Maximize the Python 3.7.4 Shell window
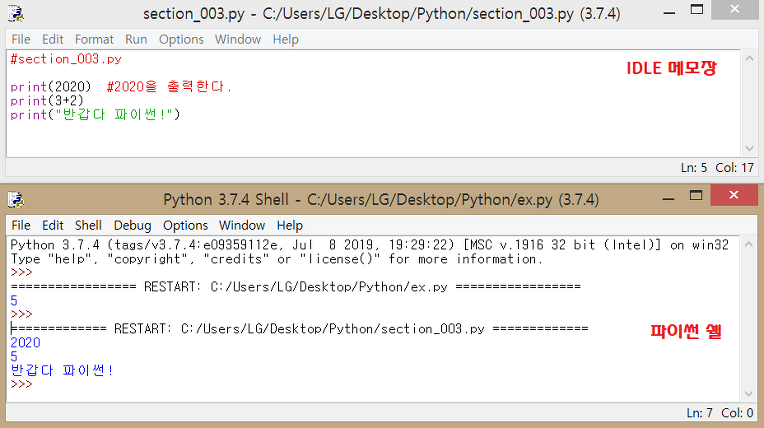The height and width of the screenshot is (428, 764). (696, 196)
